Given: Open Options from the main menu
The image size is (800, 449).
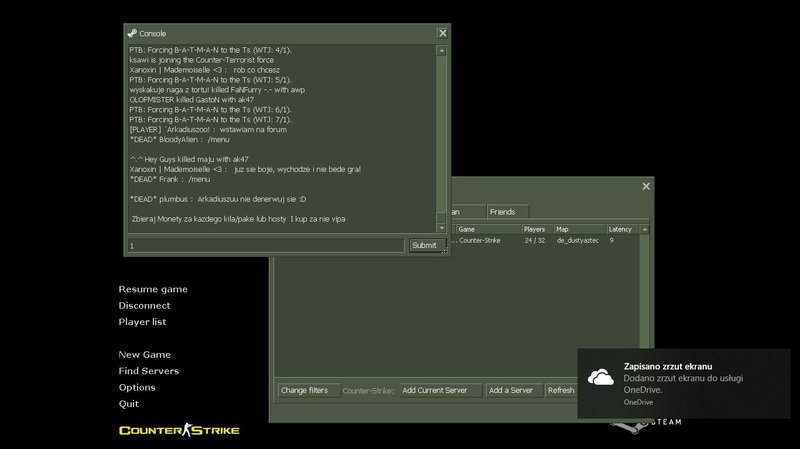Looking at the screenshot, I should click(x=137, y=387).
